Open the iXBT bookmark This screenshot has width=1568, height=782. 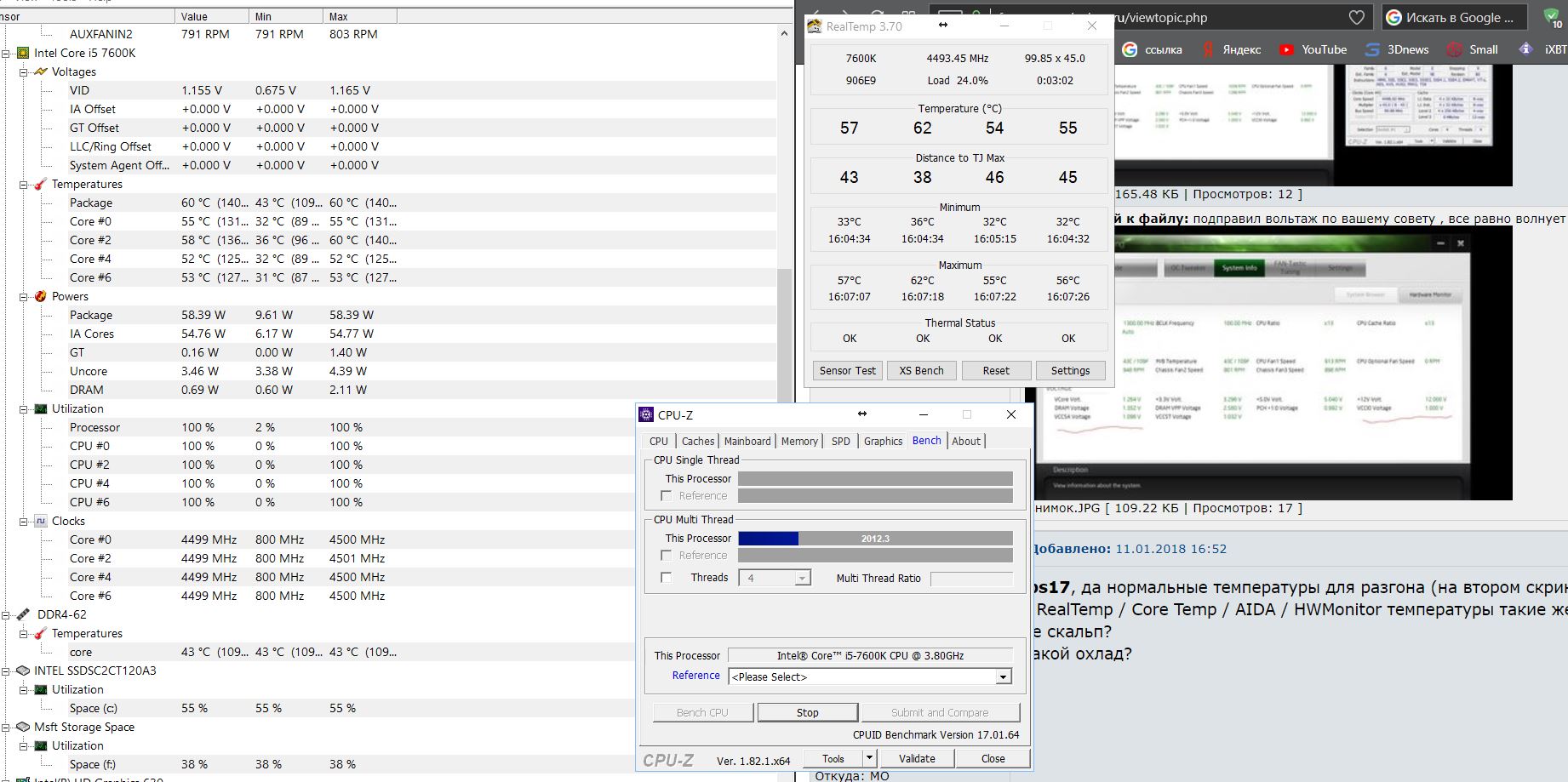[1544, 49]
